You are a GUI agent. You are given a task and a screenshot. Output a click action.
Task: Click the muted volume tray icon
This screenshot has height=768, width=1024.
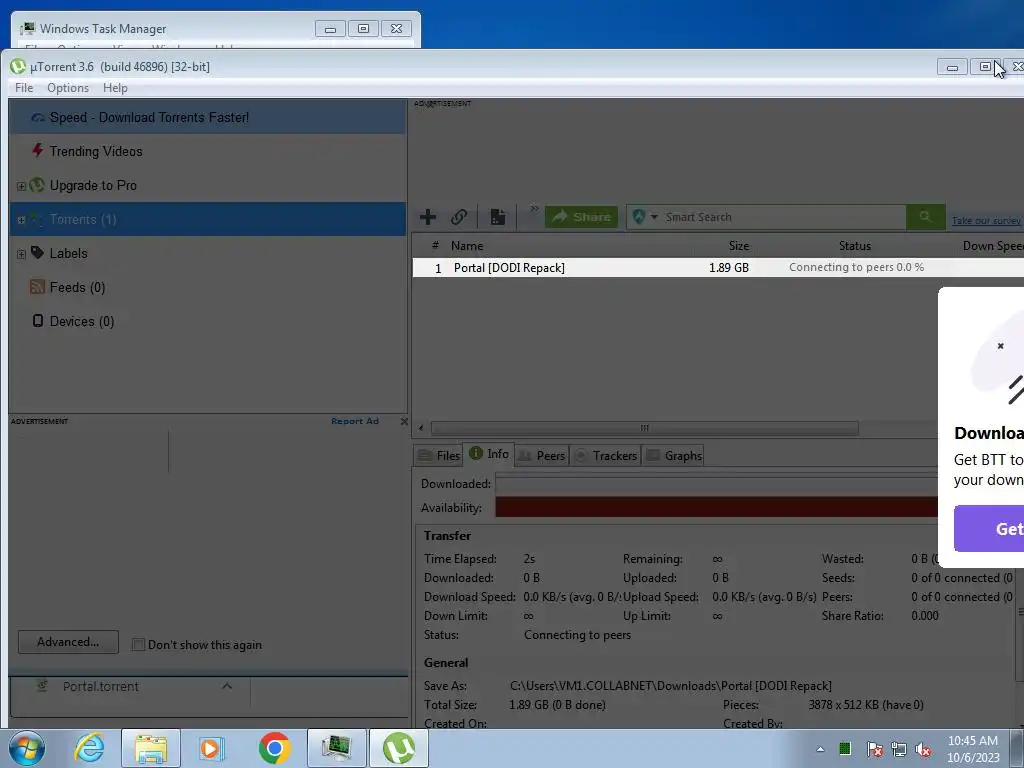[x=923, y=749]
